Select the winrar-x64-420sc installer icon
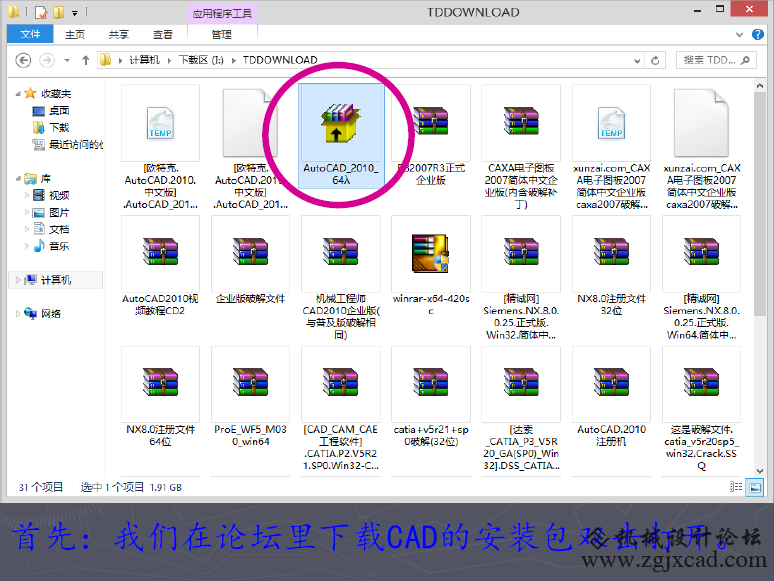The image size is (774, 581). pos(430,253)
